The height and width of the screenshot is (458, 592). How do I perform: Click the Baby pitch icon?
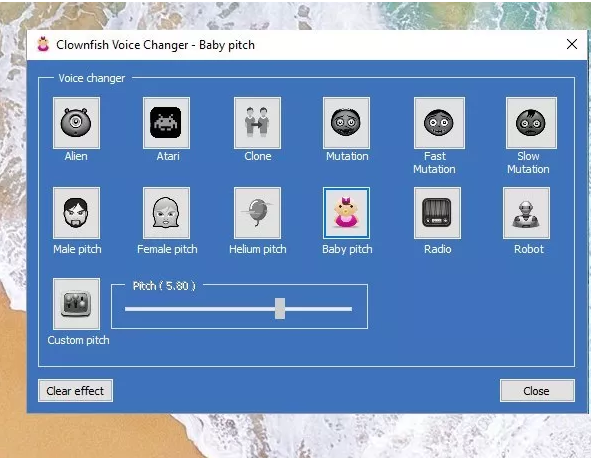[346, 213]
